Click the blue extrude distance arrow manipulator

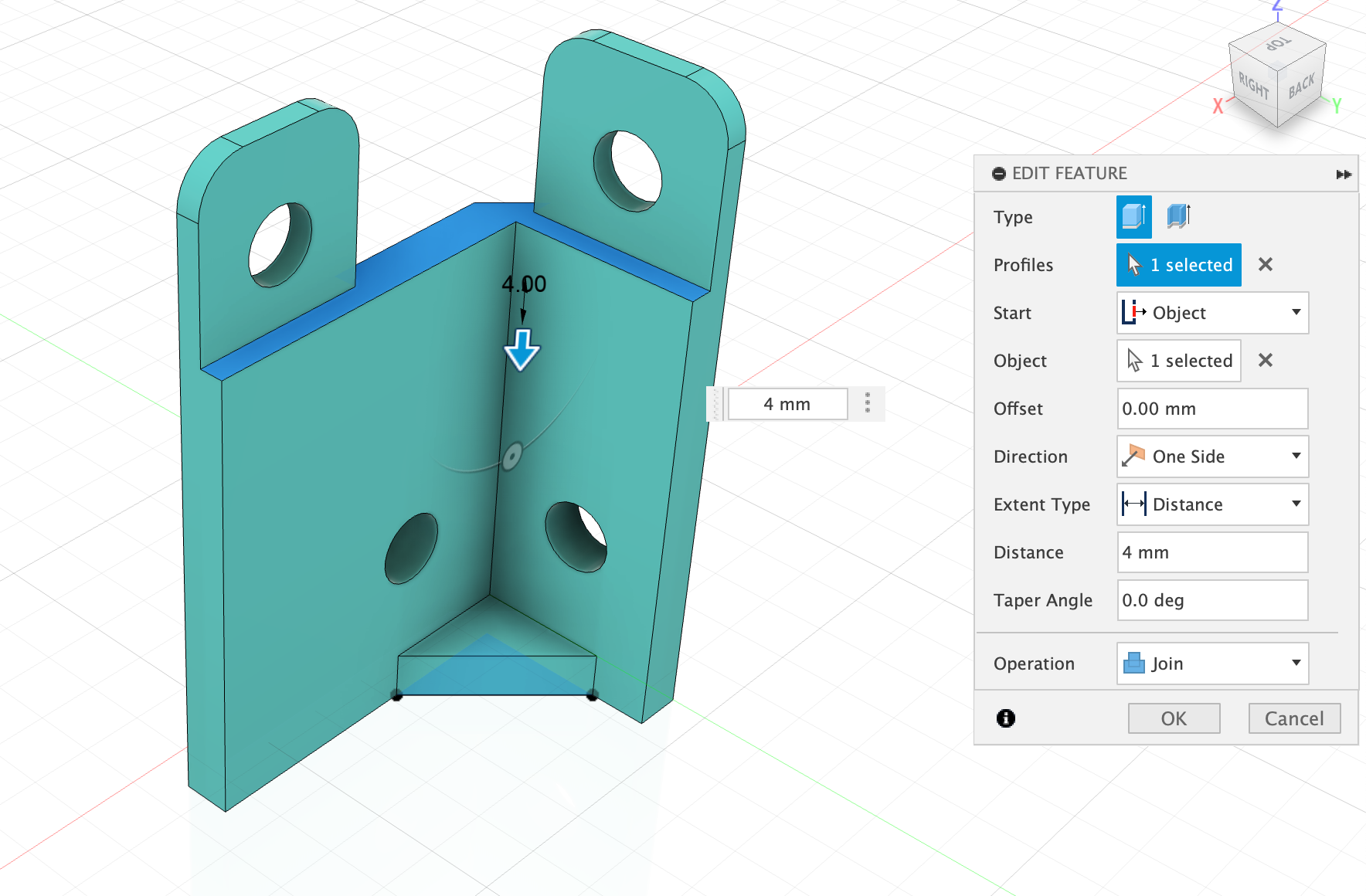[x=522, y=349]
